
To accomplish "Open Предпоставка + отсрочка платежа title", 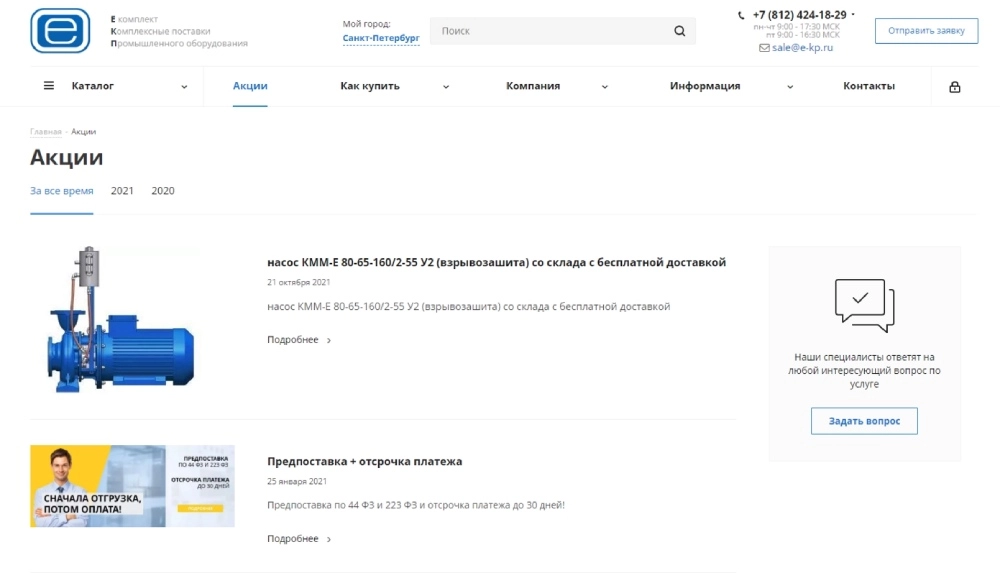I will 364,461.
